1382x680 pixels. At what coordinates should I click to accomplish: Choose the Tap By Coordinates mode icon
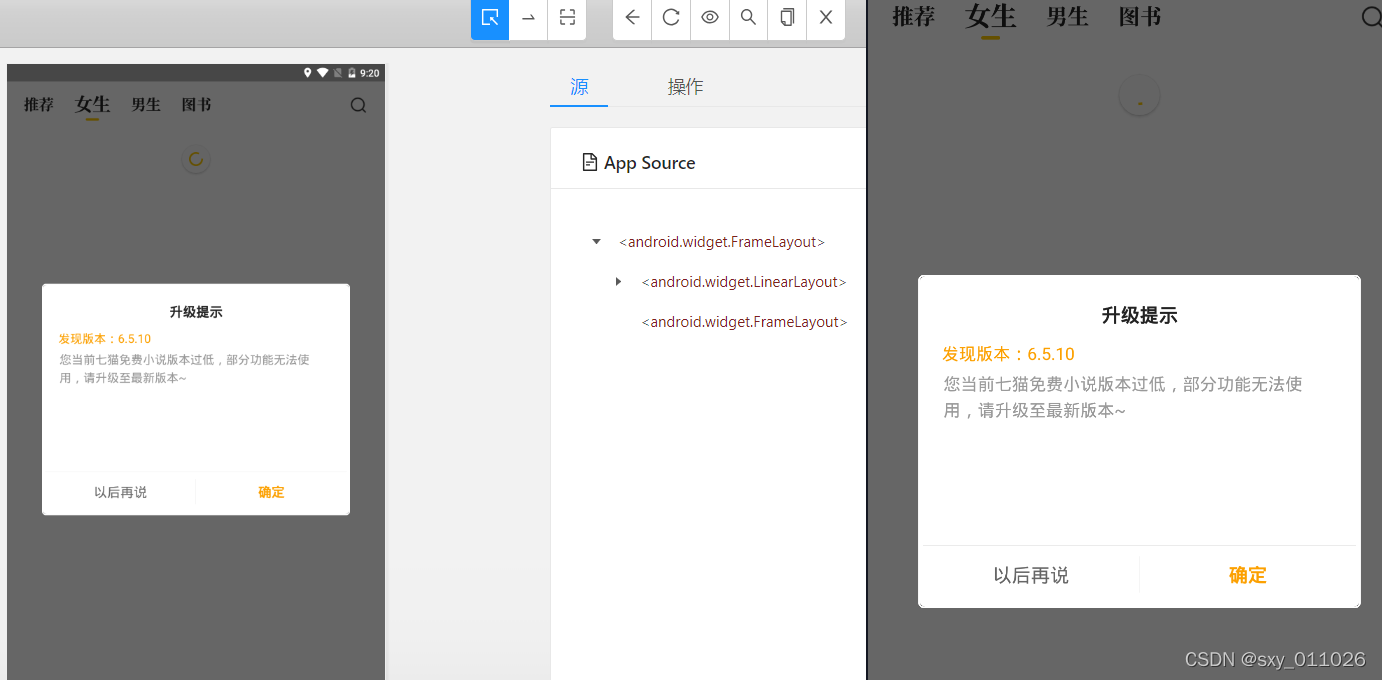point(567,17)
